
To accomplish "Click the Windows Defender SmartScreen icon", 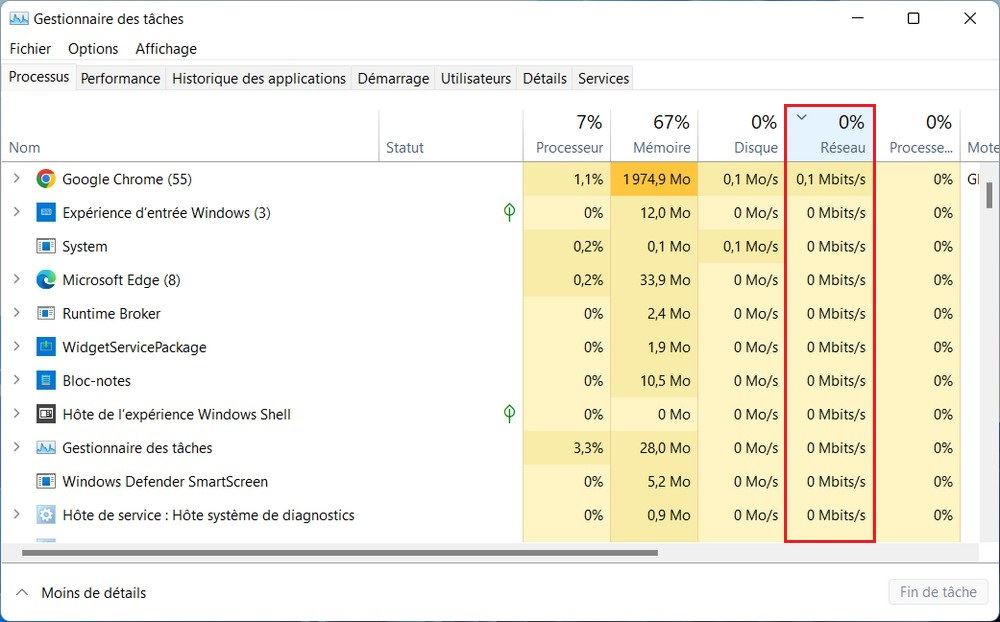I will (x=46, y=482).
